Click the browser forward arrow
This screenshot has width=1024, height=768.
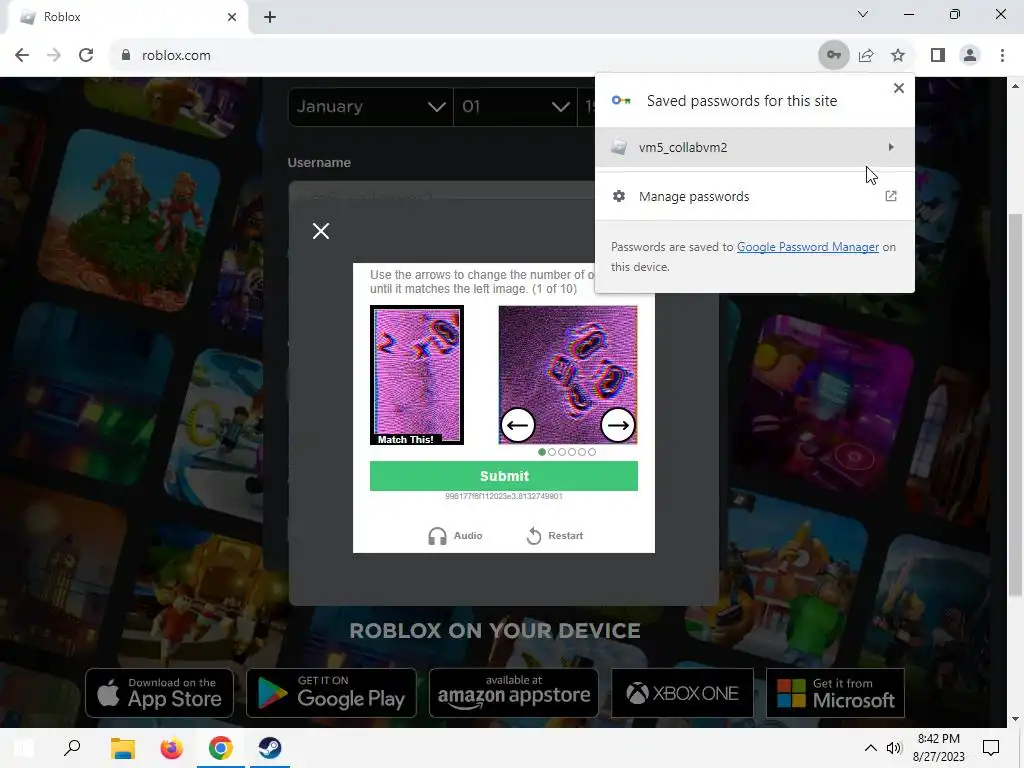point(54,56)
